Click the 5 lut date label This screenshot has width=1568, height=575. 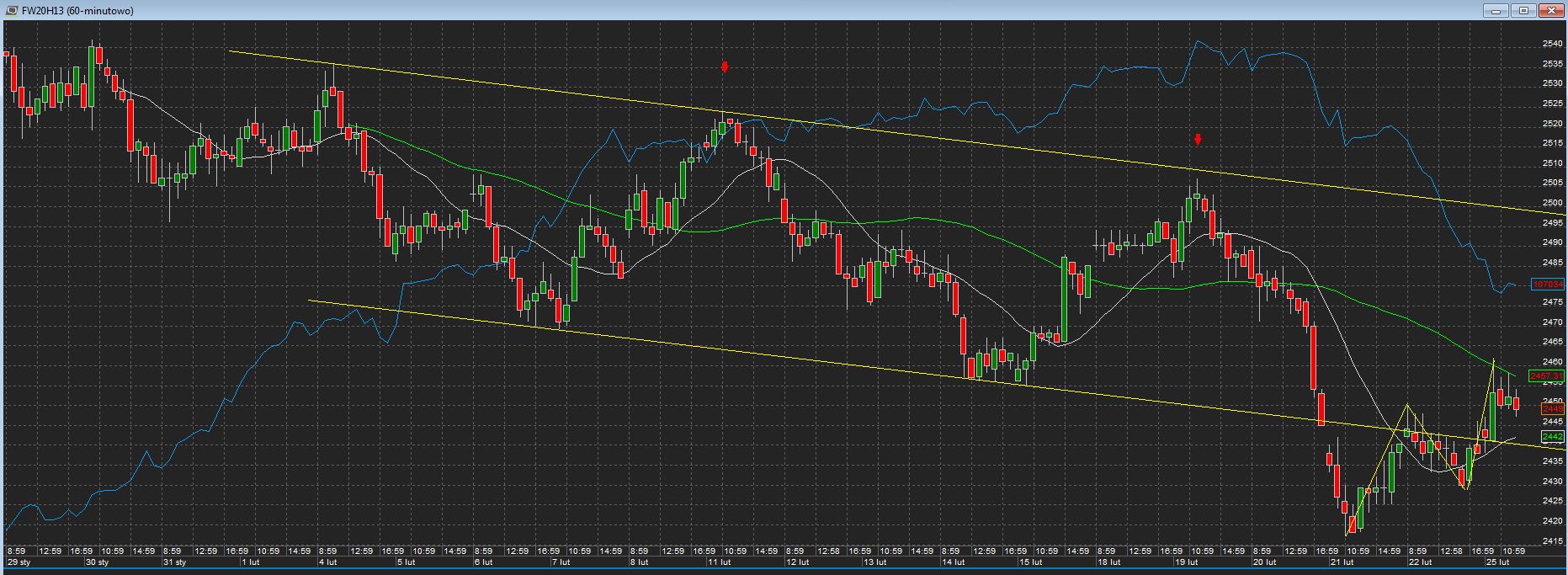click(407, 562)
